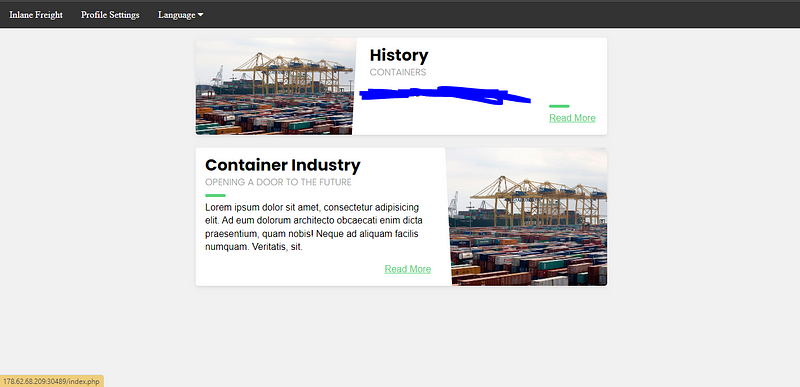Click the green accent bar above History's Read More
This screenshot has height=387, width=800.
point(559,106)
